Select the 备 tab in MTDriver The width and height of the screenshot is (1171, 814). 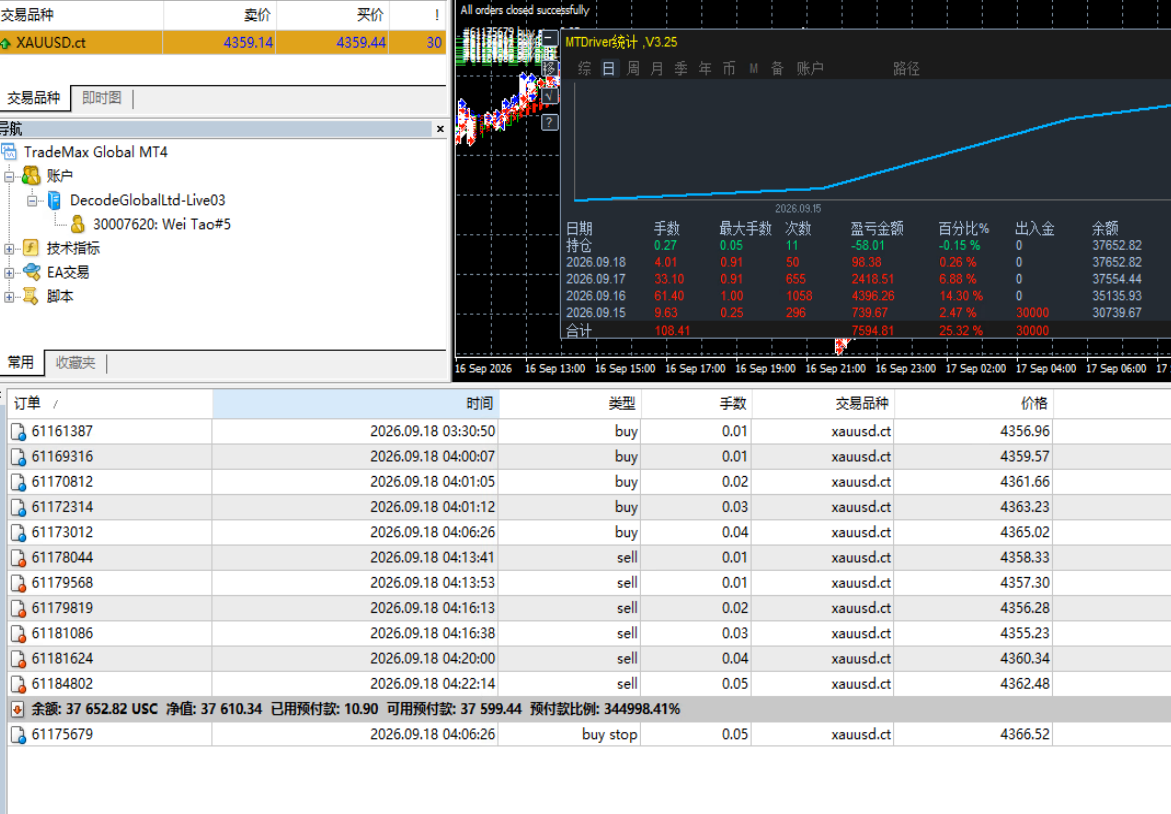[x=777, y=69]
